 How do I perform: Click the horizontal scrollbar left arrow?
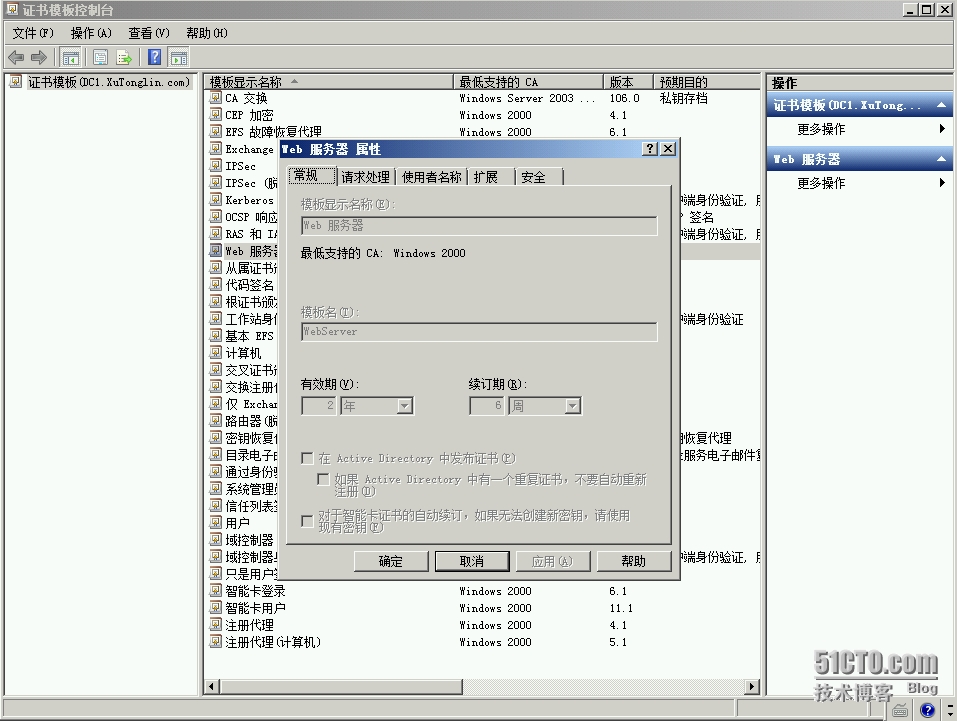click(x=212, y=687)
